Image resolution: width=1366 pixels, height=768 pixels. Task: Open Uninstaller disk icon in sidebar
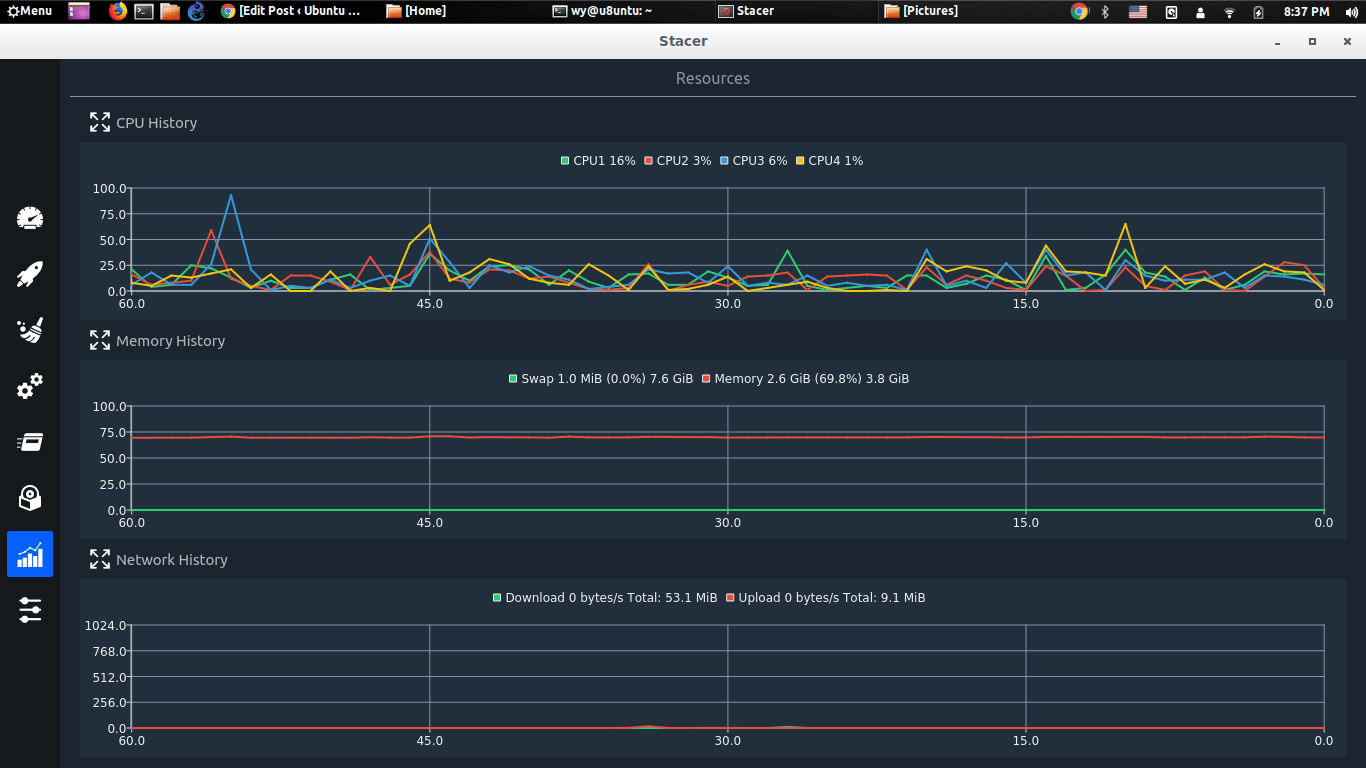(30, 498)
